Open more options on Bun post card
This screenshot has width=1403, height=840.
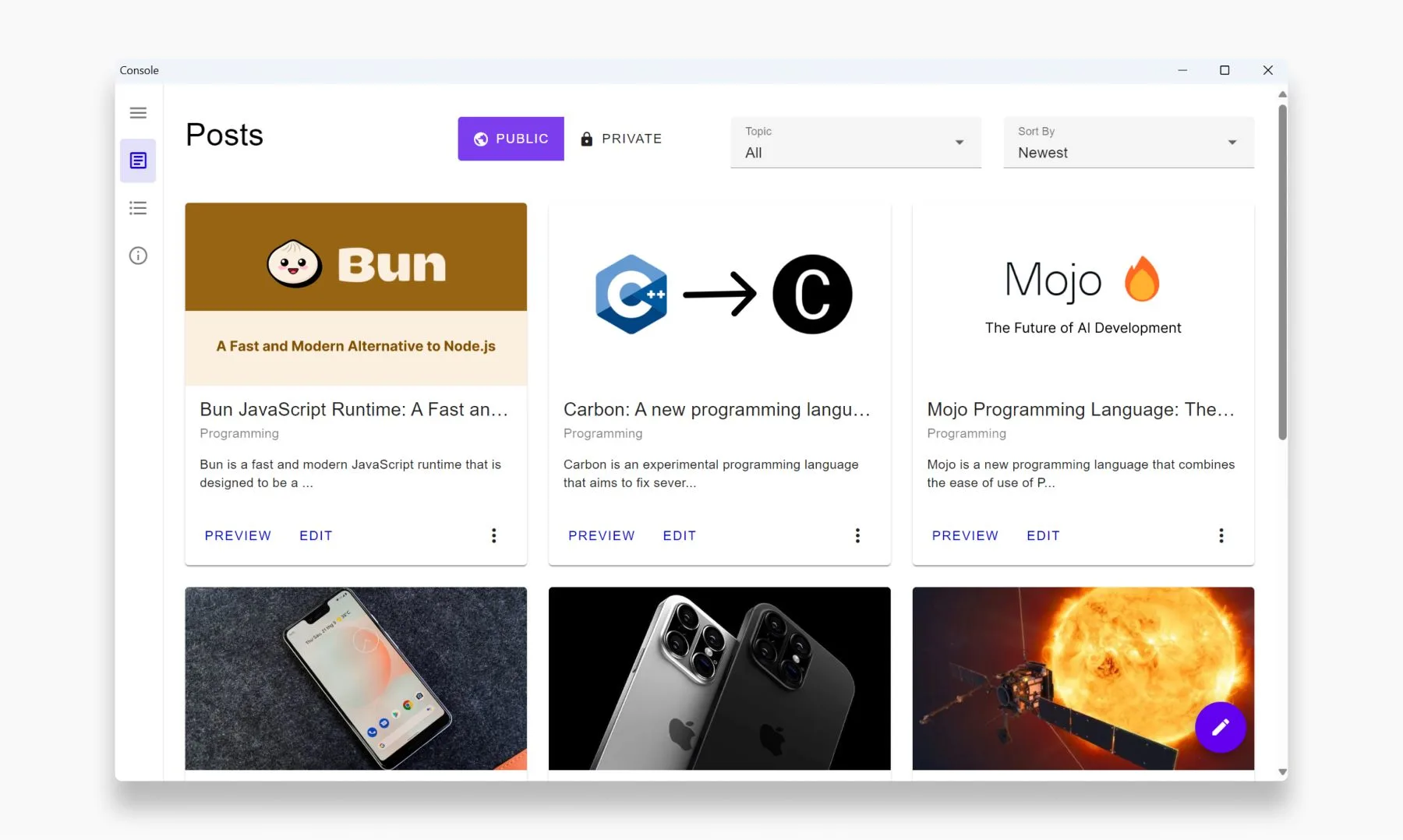click(x=493, y=535)
